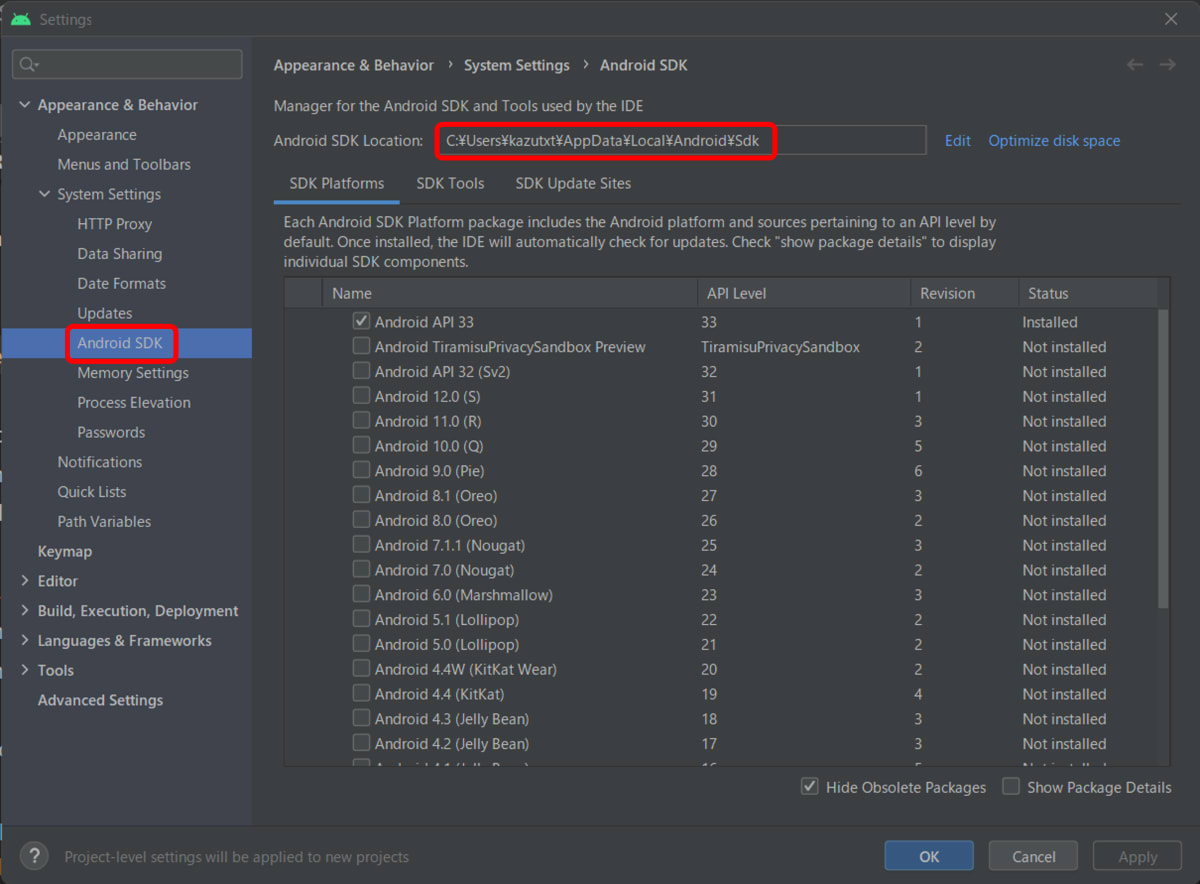Expand the Build, Execution, Deployment node
Image resolution: width=1200 pixels, height=884 pixels.
25,611
